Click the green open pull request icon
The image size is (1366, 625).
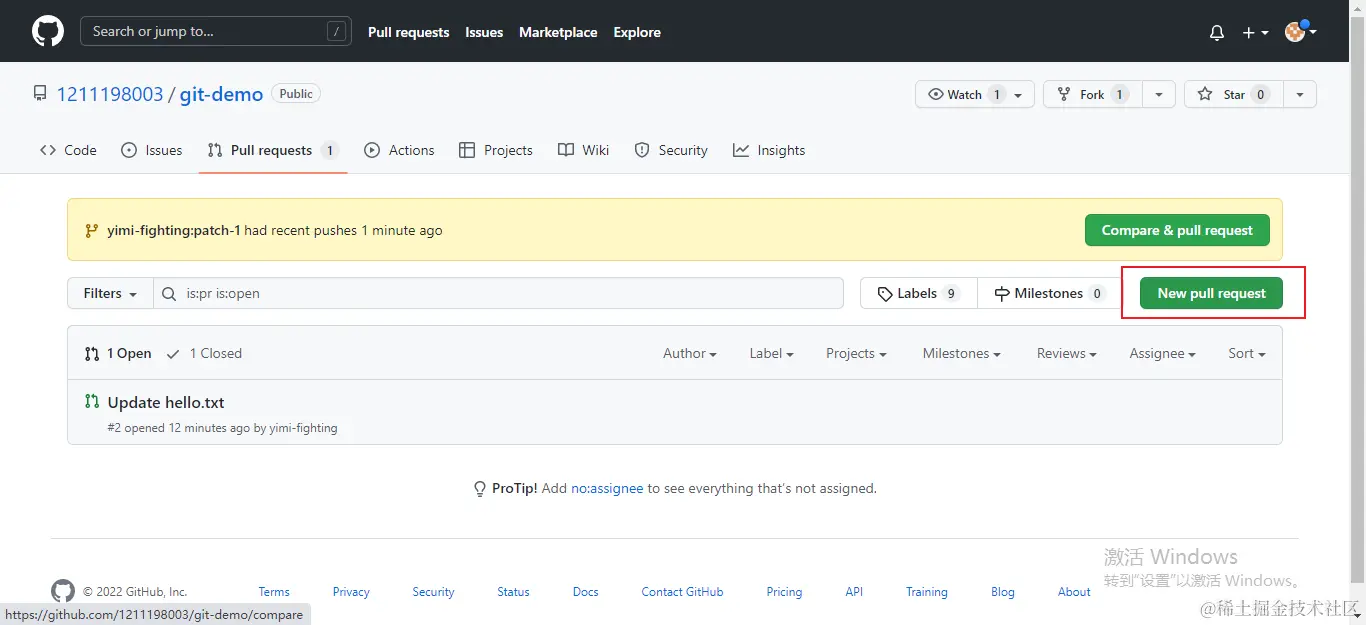[92, 401]
